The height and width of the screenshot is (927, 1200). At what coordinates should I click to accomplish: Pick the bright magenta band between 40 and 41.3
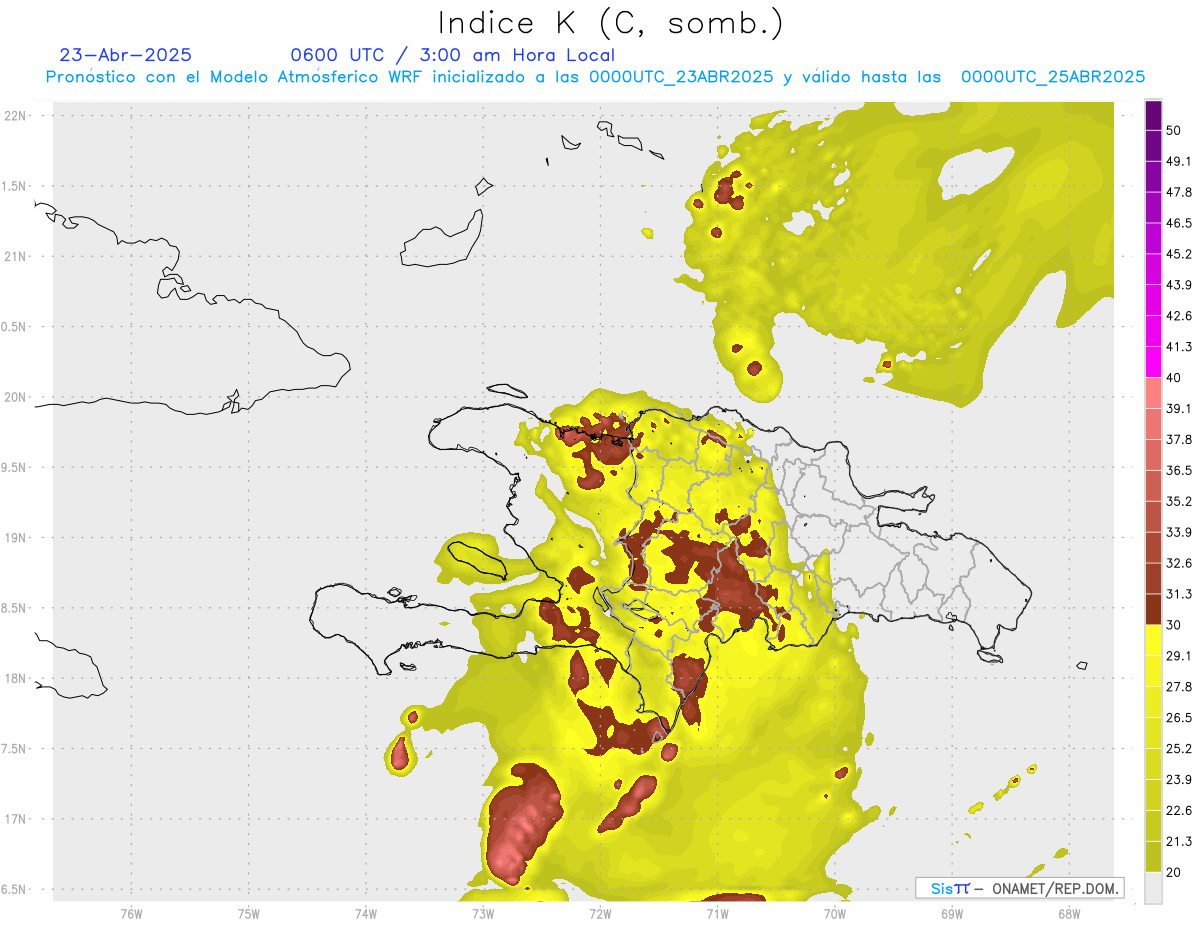coord(1154,363)
